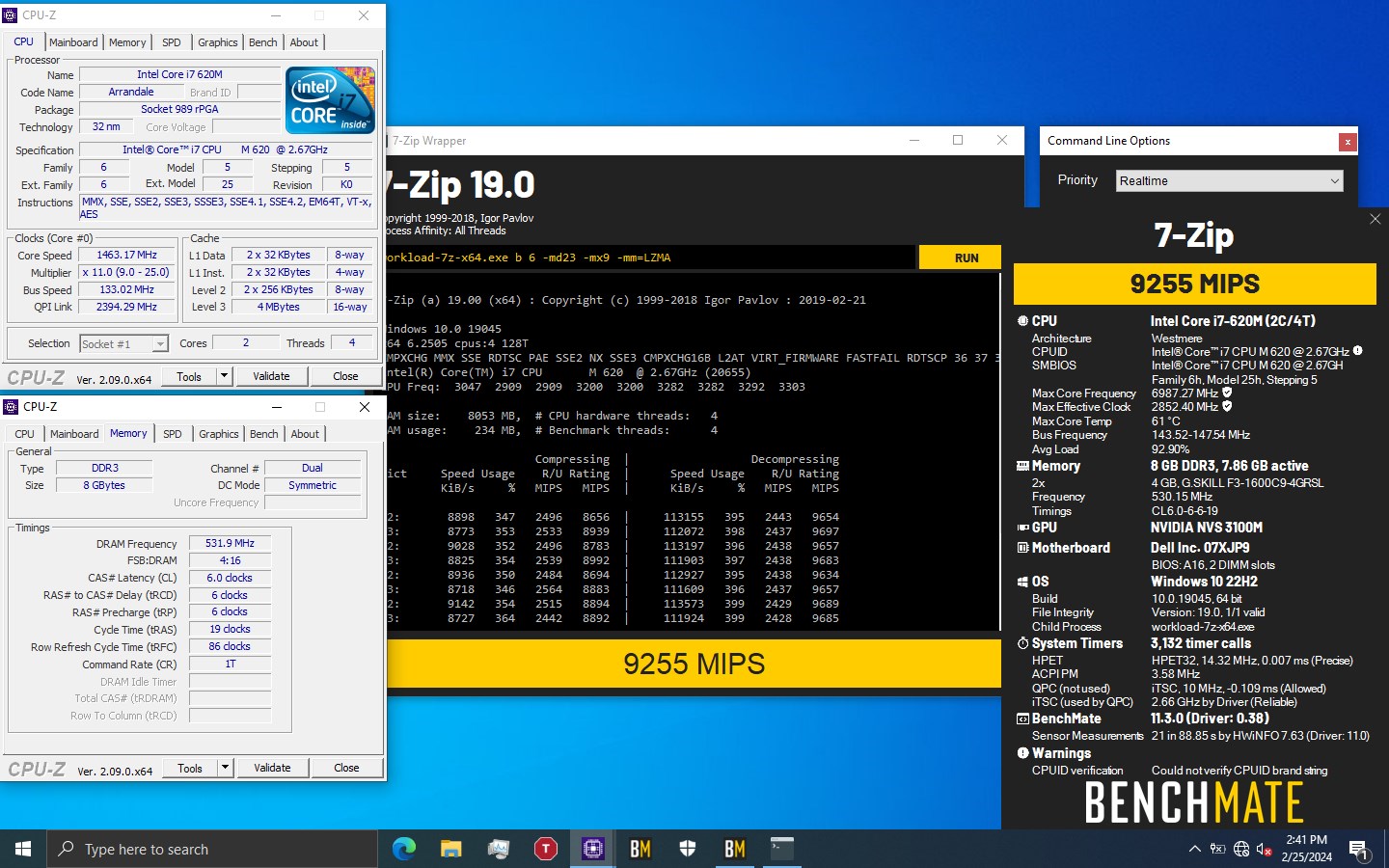Viewport: 1389px width, 868px height.
Task: Click the title icon of the CPU-Z window showing the CPU tab
Action: 11,15
